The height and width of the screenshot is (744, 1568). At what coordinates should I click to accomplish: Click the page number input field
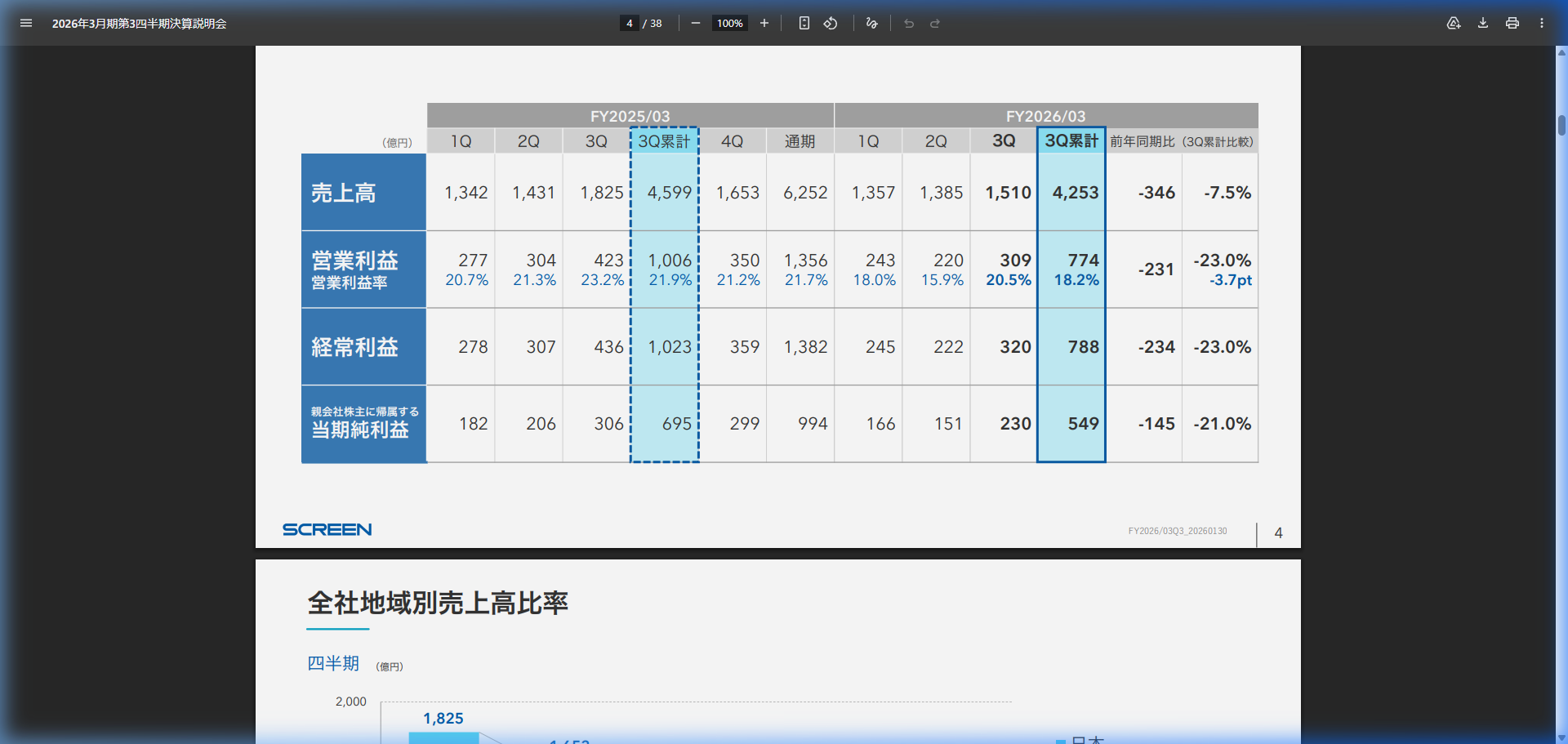point(629,23)
